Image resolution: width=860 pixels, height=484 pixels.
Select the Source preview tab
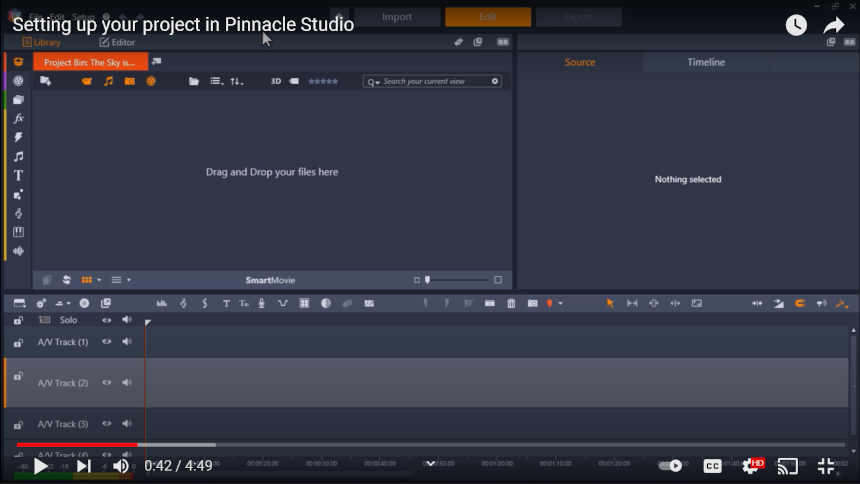pos(580,62)
